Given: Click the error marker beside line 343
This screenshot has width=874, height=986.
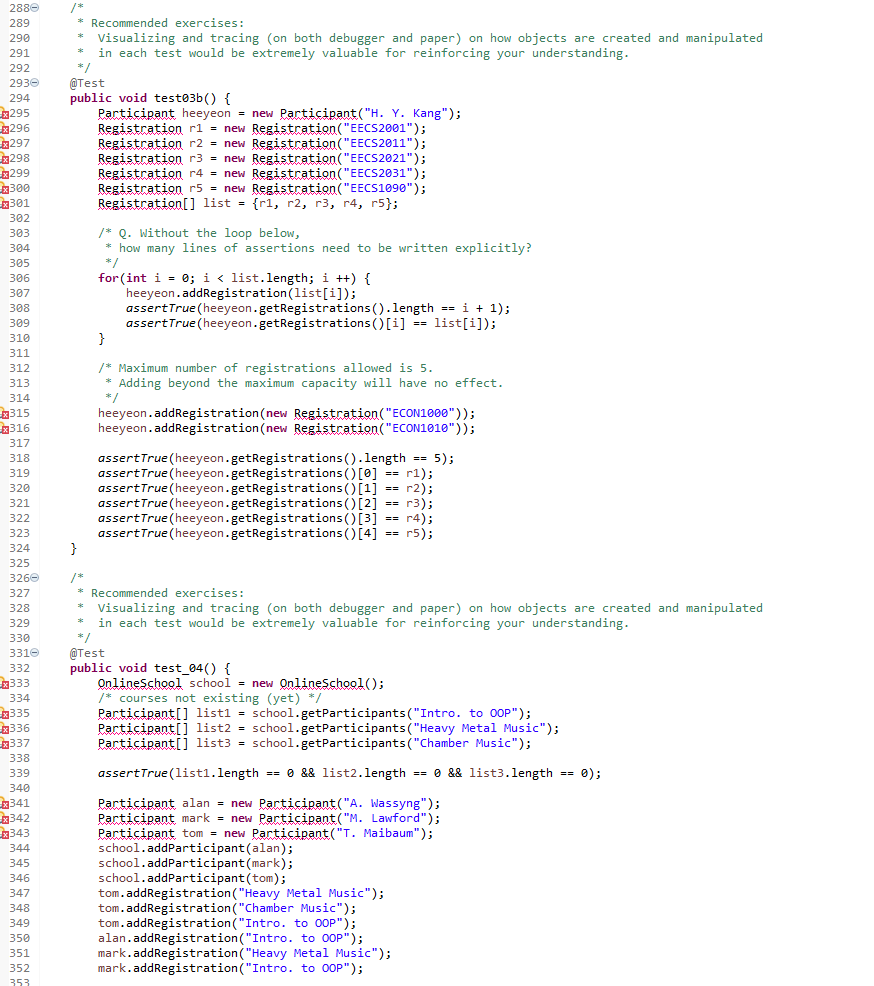Looking at the screenshot, I should pyautogui.click(x=7, y=833).
